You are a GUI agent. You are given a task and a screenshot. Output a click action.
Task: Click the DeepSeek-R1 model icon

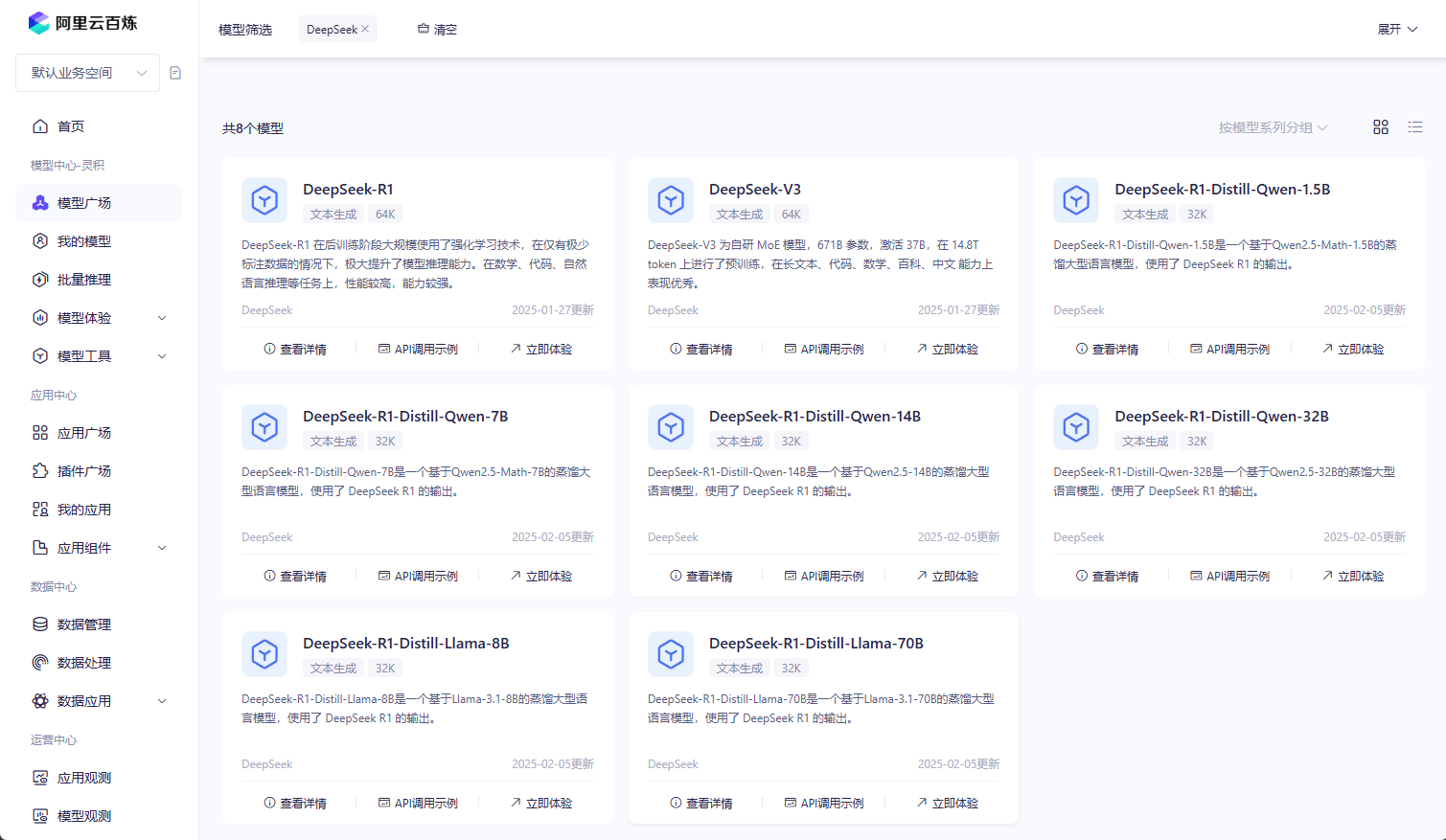click(264, 200)
